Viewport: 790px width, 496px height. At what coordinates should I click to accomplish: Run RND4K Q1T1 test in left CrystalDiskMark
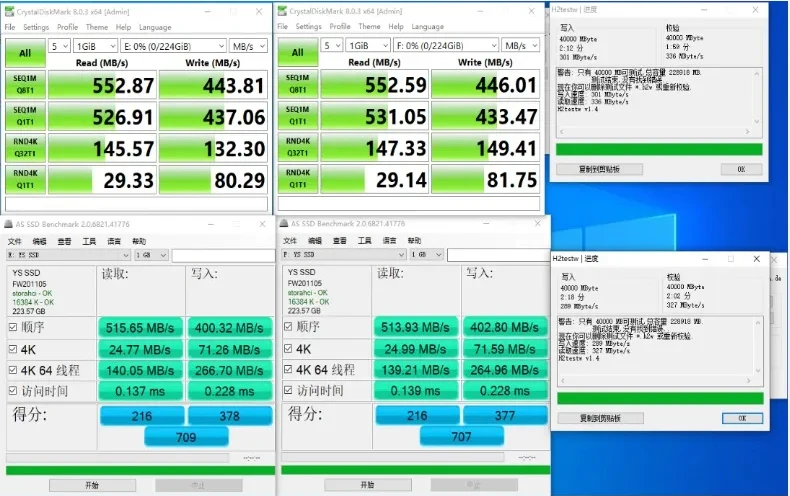(24, 180)
